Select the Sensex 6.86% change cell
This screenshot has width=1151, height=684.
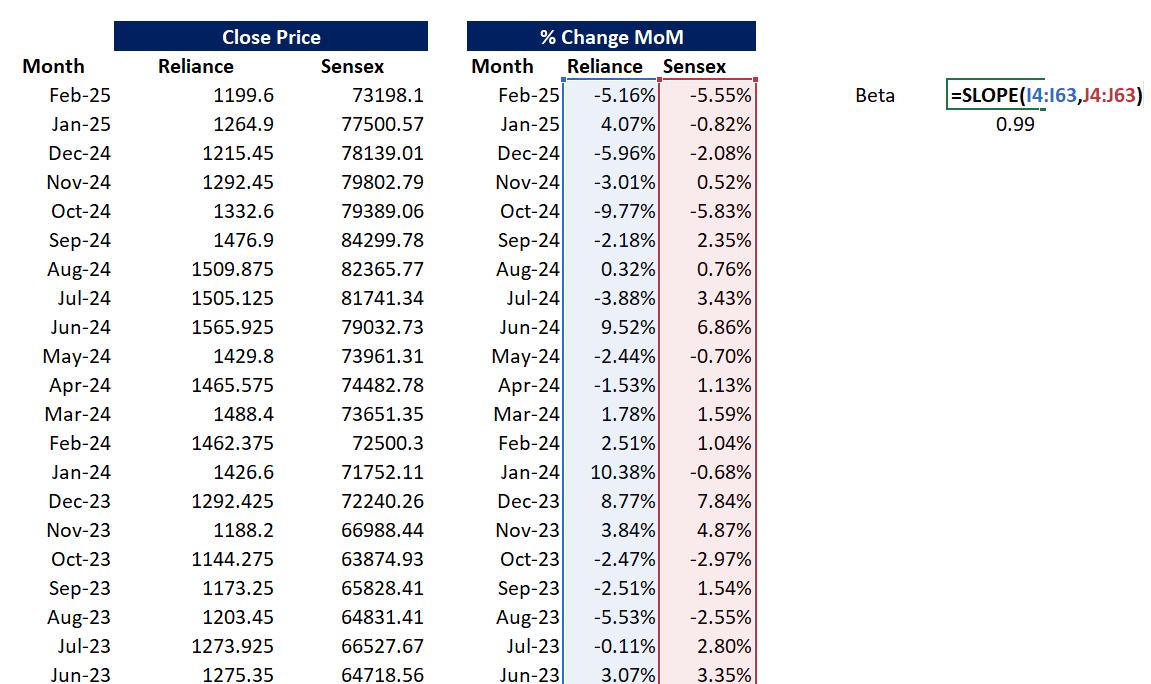[x=722, y=328]
